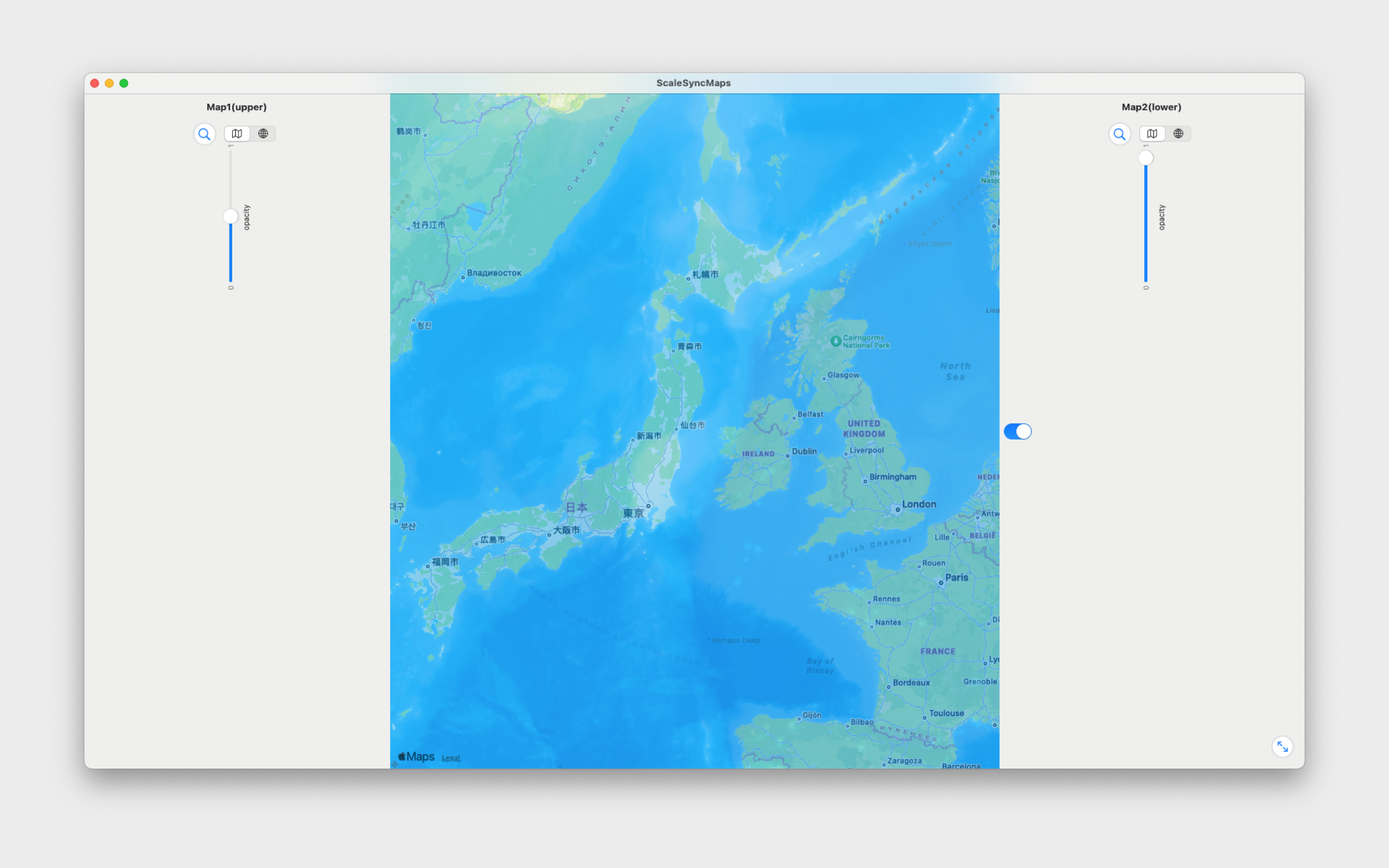Click the Paris city label
Image resolution: width=1389 pixels, height=868 pixels.
tap(956, 578)
